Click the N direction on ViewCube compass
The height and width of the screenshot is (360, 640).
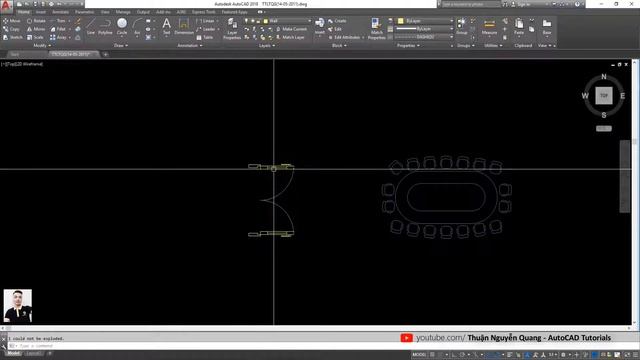coord(604,77)
